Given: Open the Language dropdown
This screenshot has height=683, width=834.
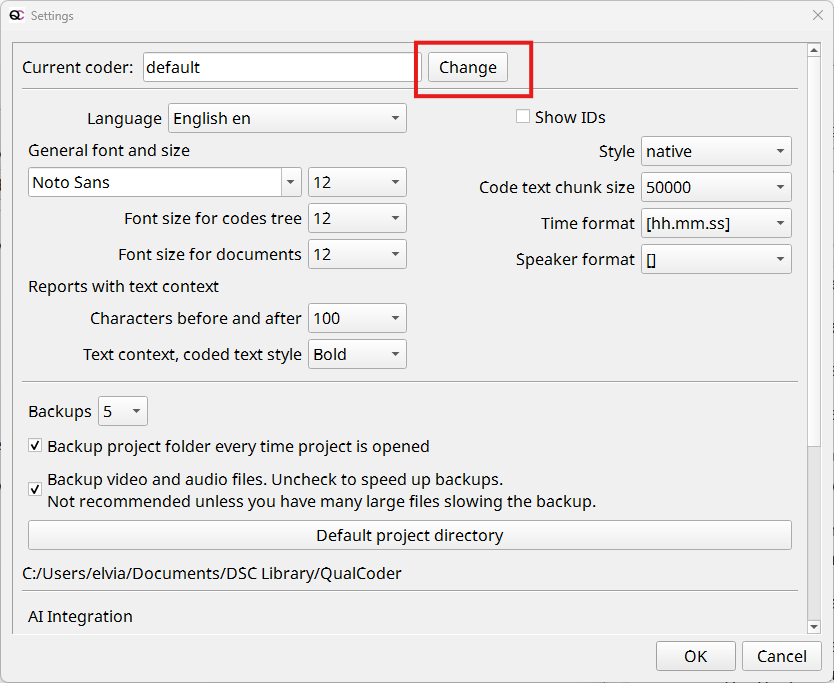Looking at the screenshot, I should click(287, 118).
